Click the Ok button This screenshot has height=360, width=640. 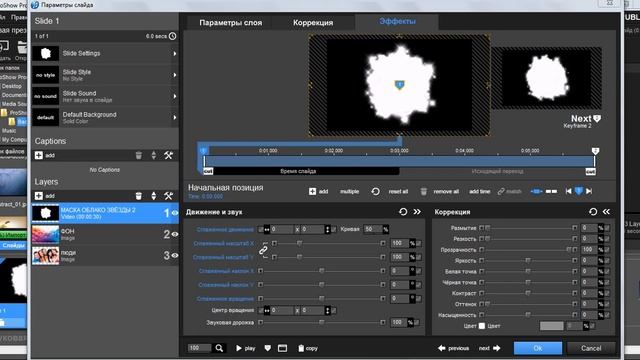[x=538, y=348]
